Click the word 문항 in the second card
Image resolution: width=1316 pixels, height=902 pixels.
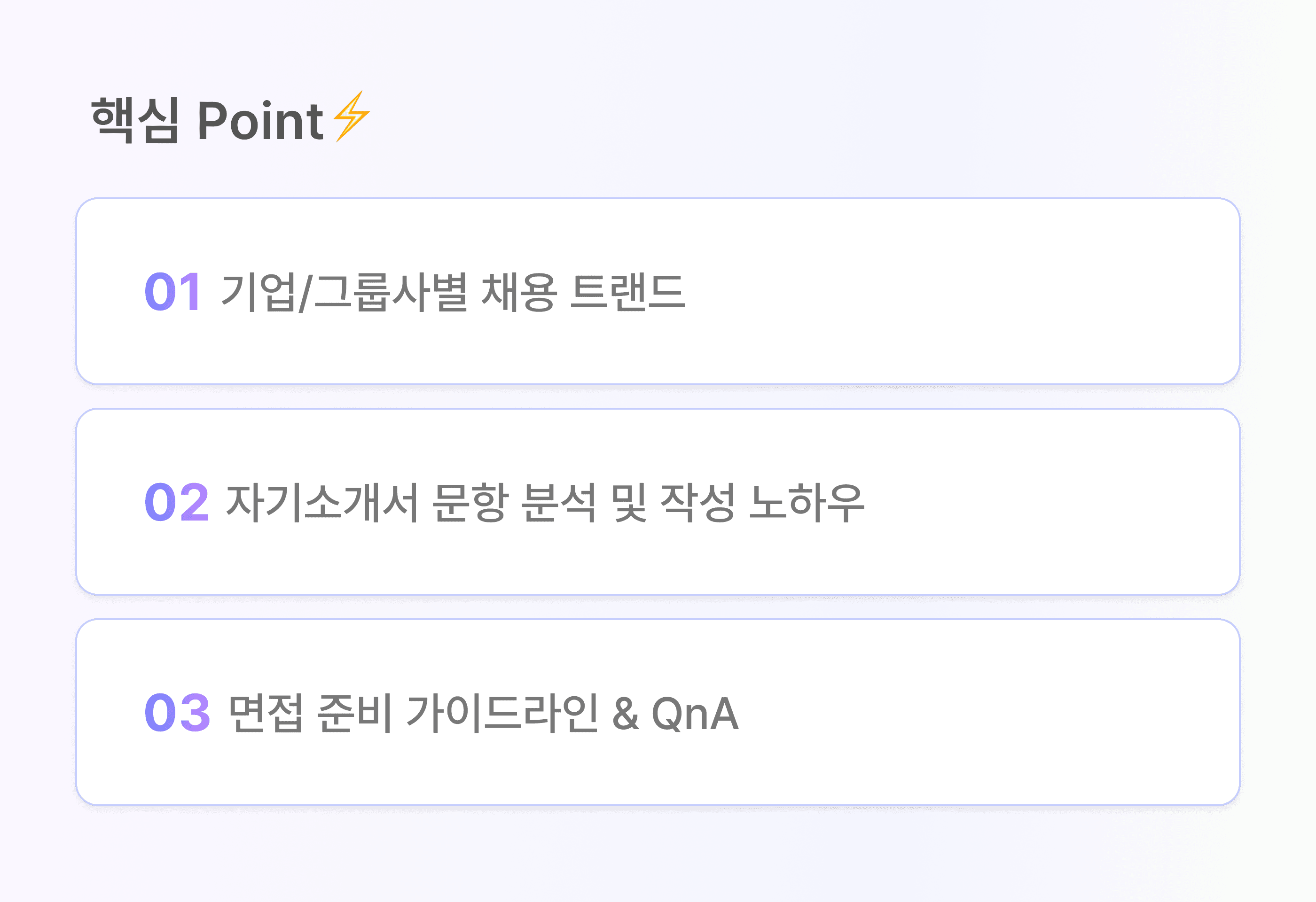point(470,503)
